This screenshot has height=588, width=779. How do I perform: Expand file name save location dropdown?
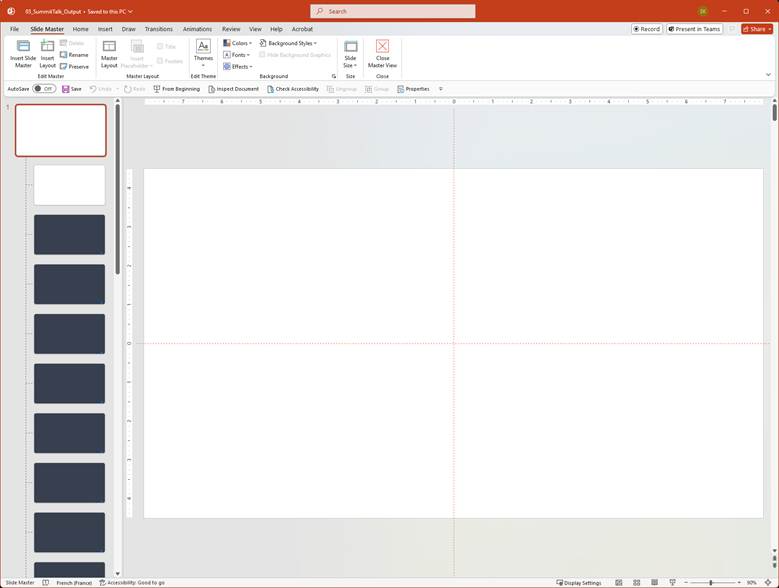[x=131, y=11]
